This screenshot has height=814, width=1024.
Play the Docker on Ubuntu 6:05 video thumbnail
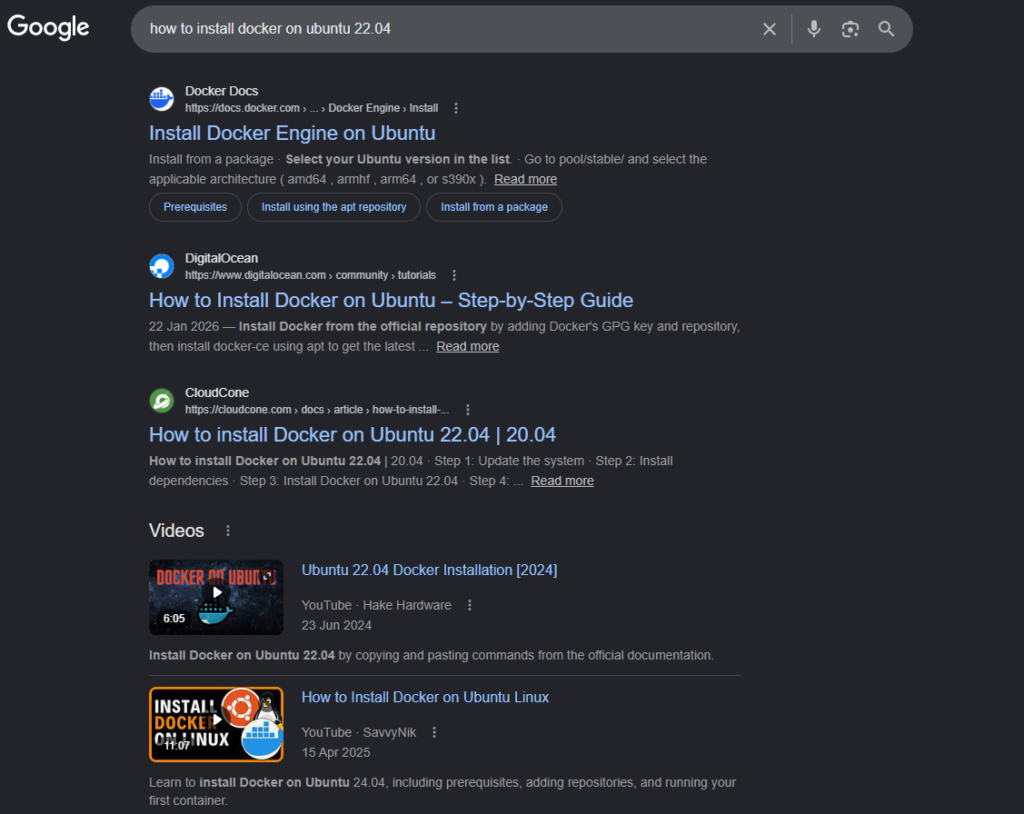tap(216, 597)
